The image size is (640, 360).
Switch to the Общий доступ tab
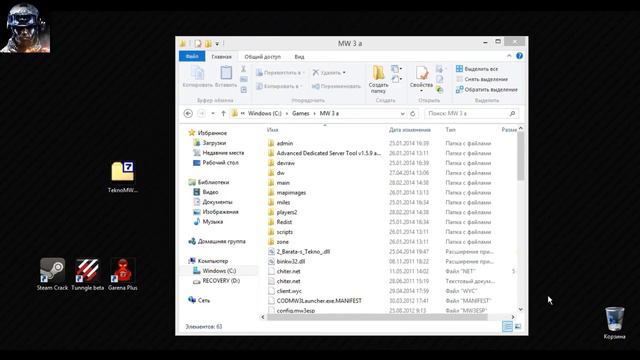click(x=262, y=57)
